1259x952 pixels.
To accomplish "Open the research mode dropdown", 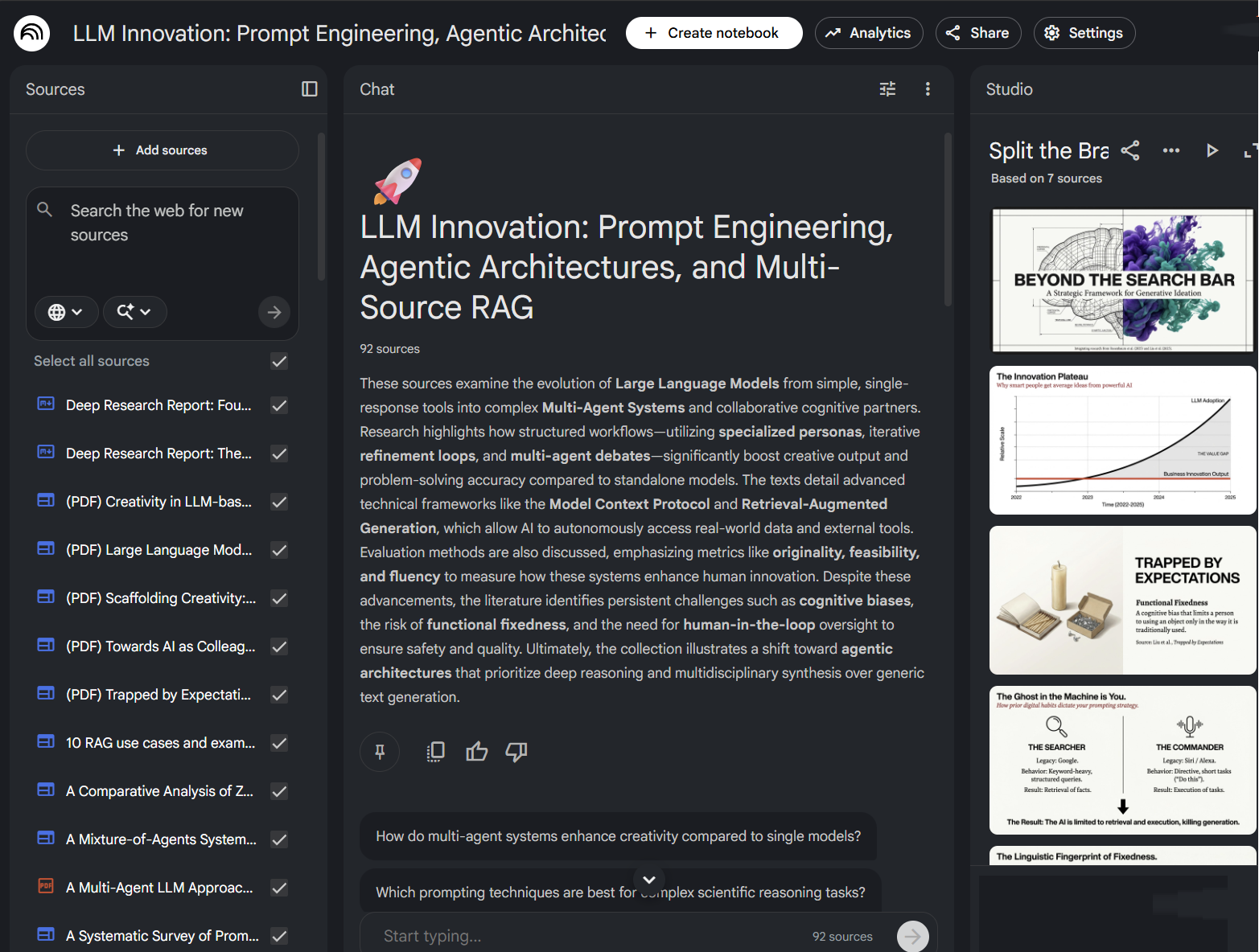I will [x=134, y=312].
